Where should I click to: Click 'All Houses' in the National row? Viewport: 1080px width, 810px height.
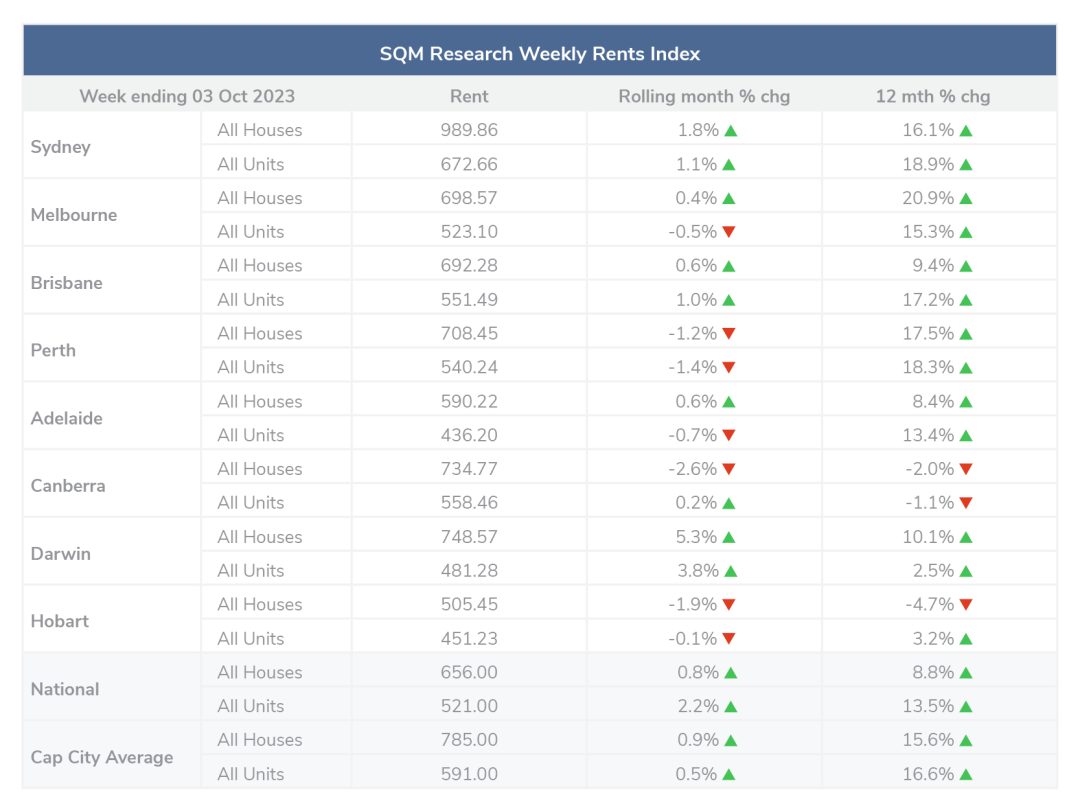tap(260, 673)
